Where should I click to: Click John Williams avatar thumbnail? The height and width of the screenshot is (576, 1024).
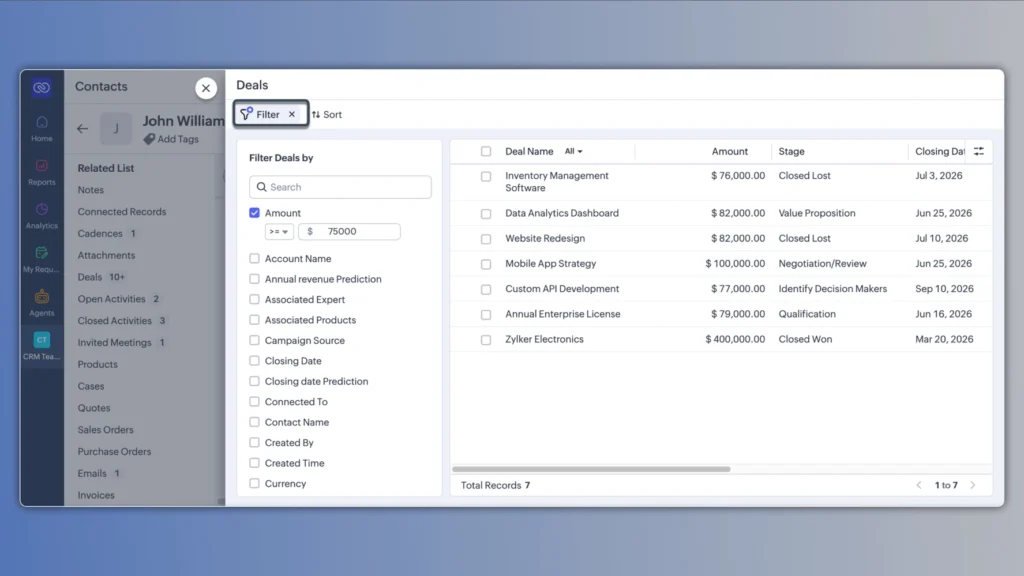point(116,129)
